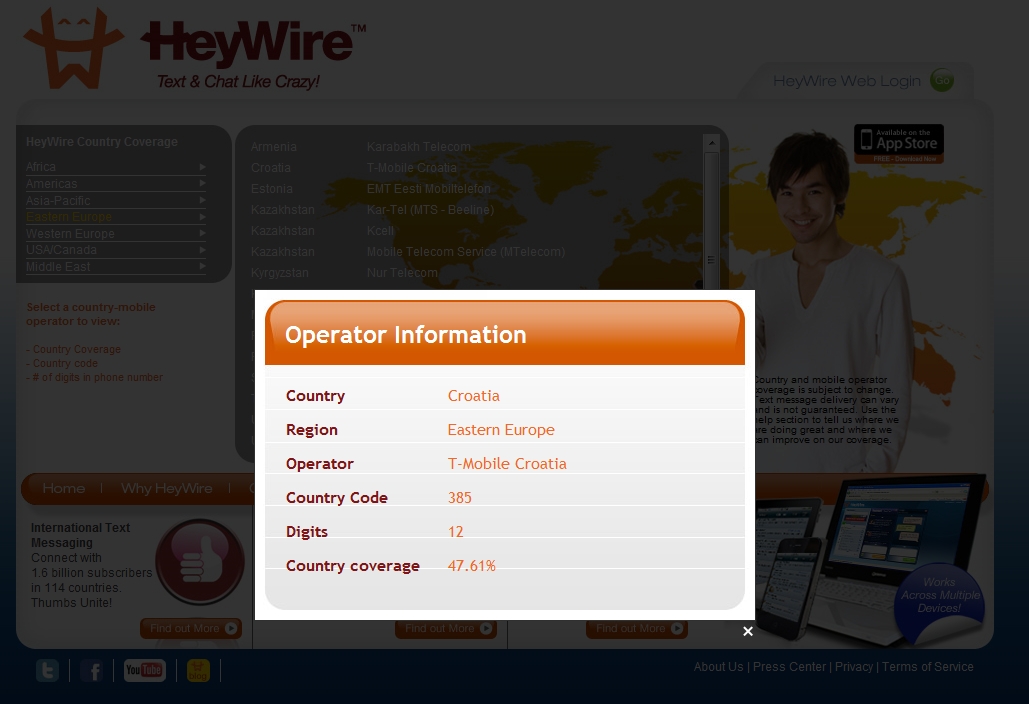
Task: Expand the Middle East region list
Action: point(115,267)
